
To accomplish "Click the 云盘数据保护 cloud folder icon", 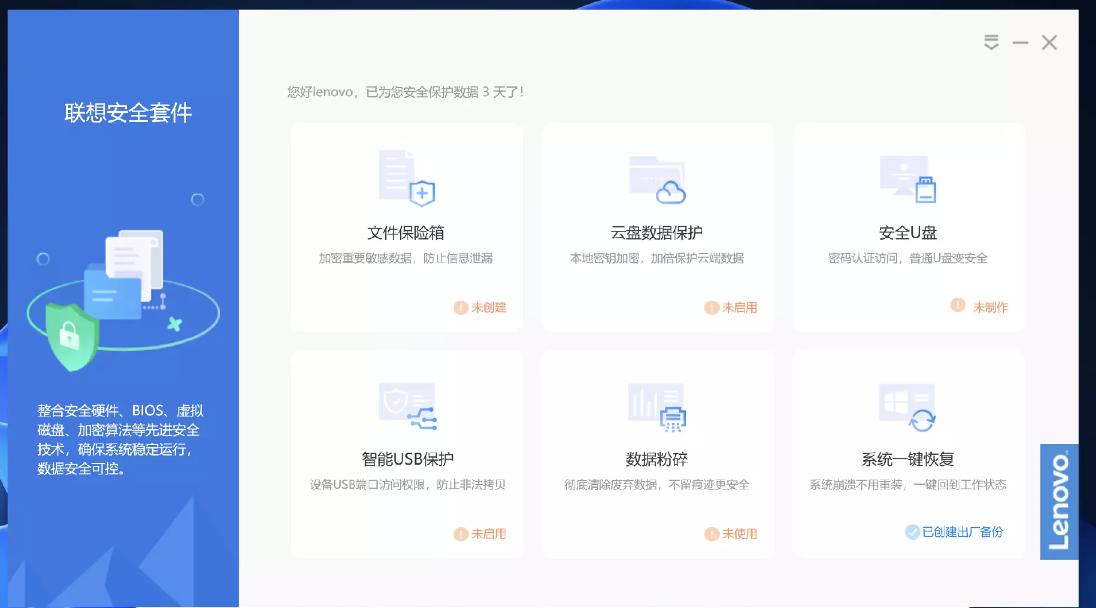I will point(657,180).
